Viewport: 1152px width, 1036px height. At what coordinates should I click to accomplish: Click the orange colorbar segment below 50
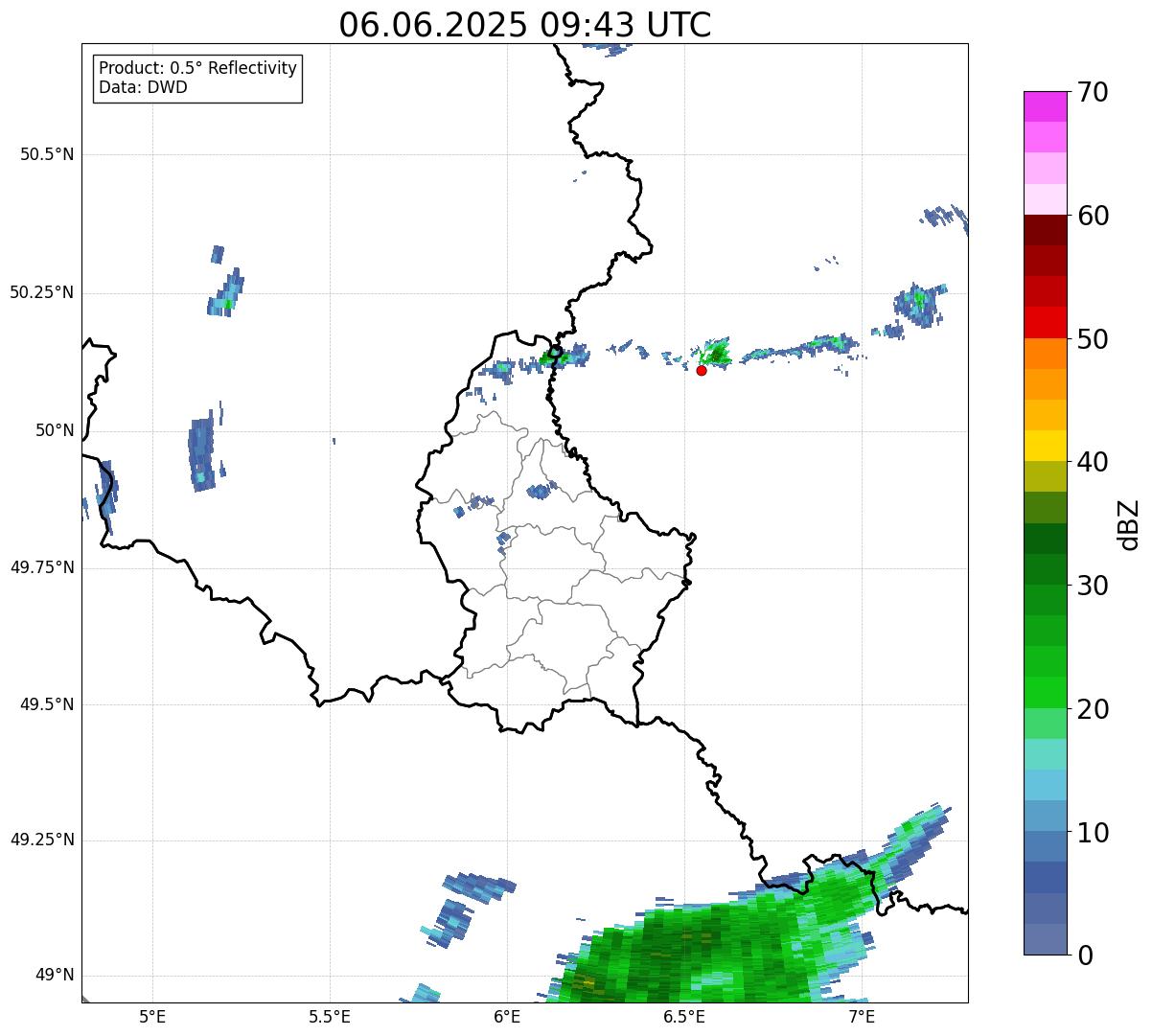tap(1045, 354)
